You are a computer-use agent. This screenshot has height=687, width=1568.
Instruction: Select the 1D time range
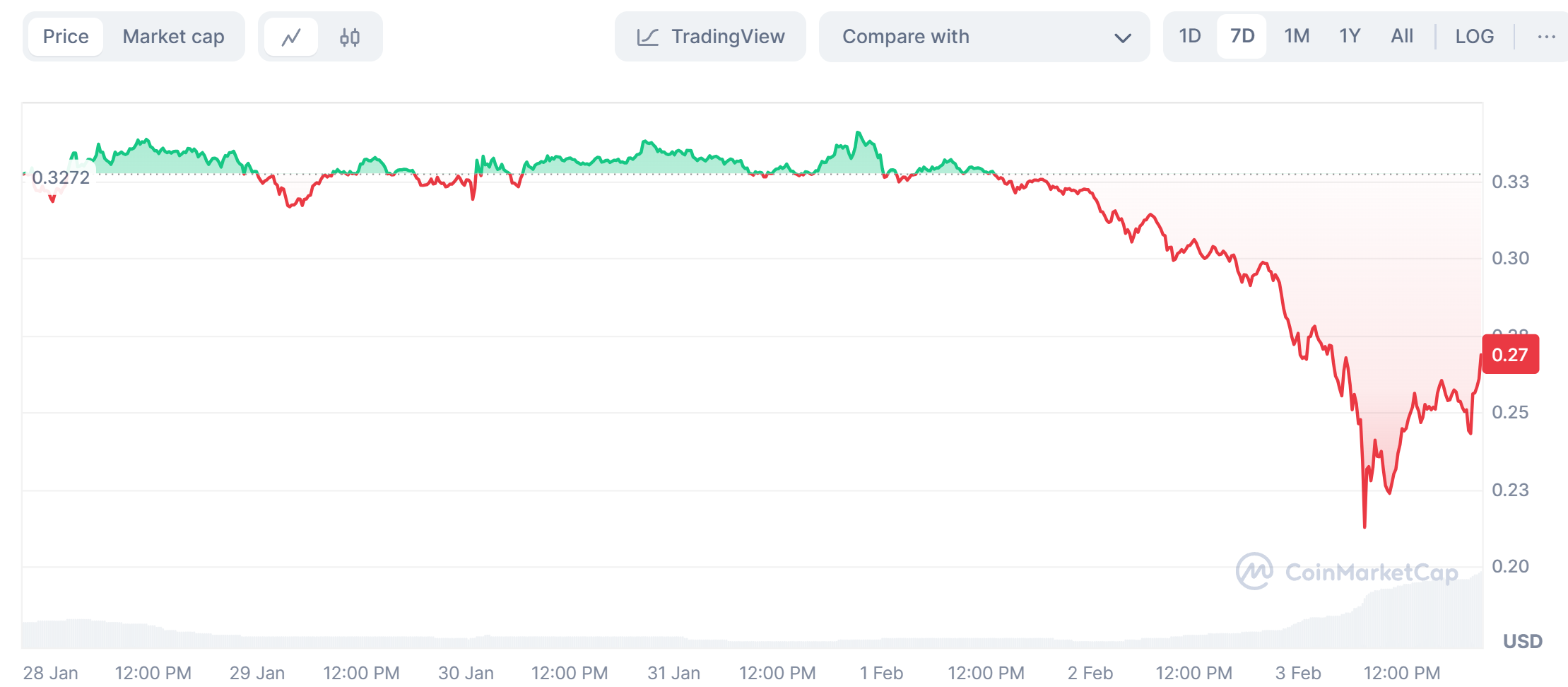[x=1190, y=37]
